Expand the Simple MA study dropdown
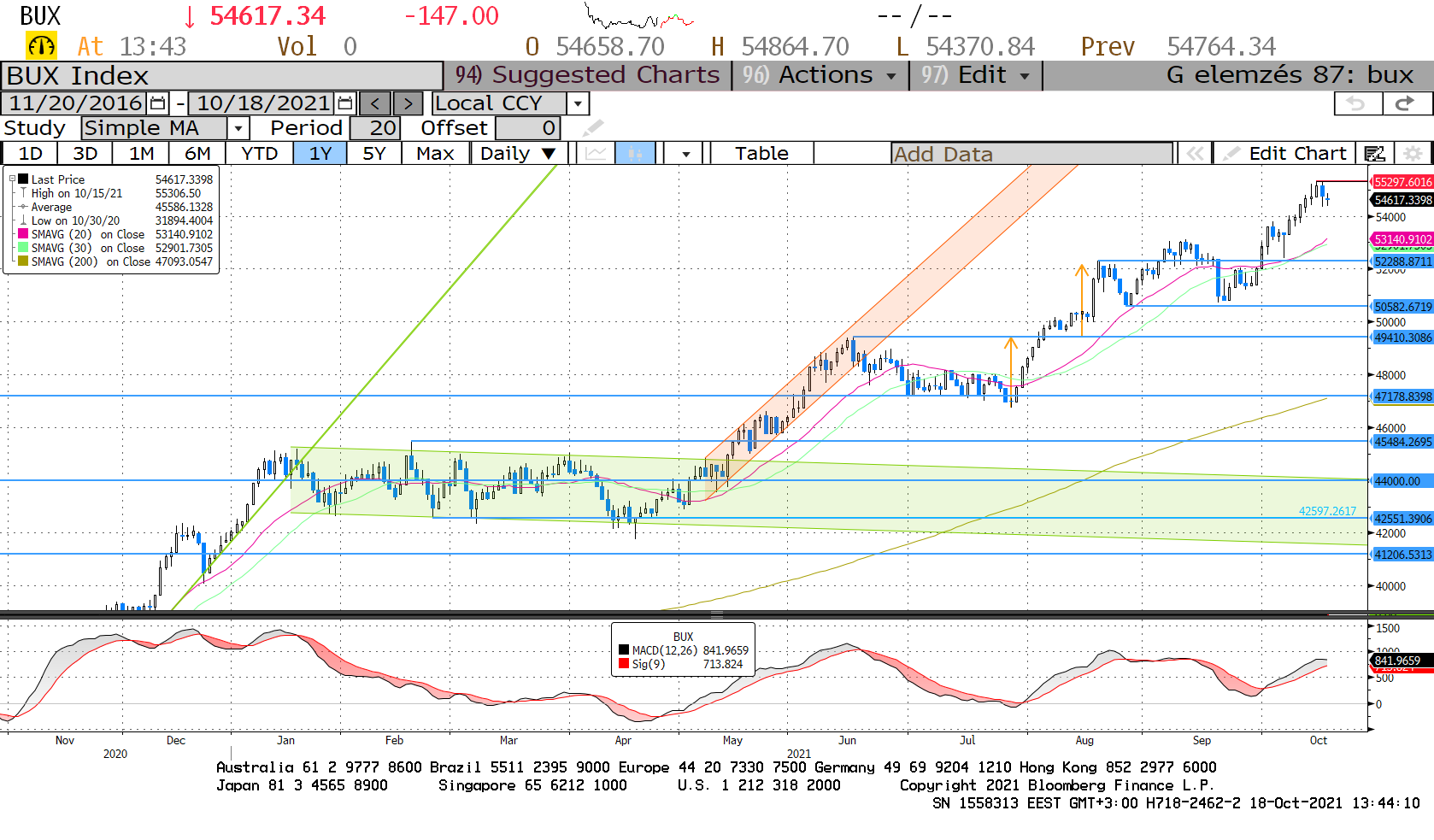Image resolution: width=1434 pixels, height=840 pixels. pos(238,128)
